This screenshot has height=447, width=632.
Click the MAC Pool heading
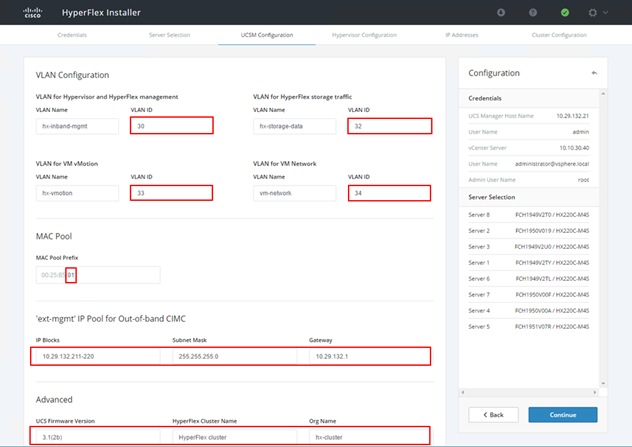click(54, 236)
